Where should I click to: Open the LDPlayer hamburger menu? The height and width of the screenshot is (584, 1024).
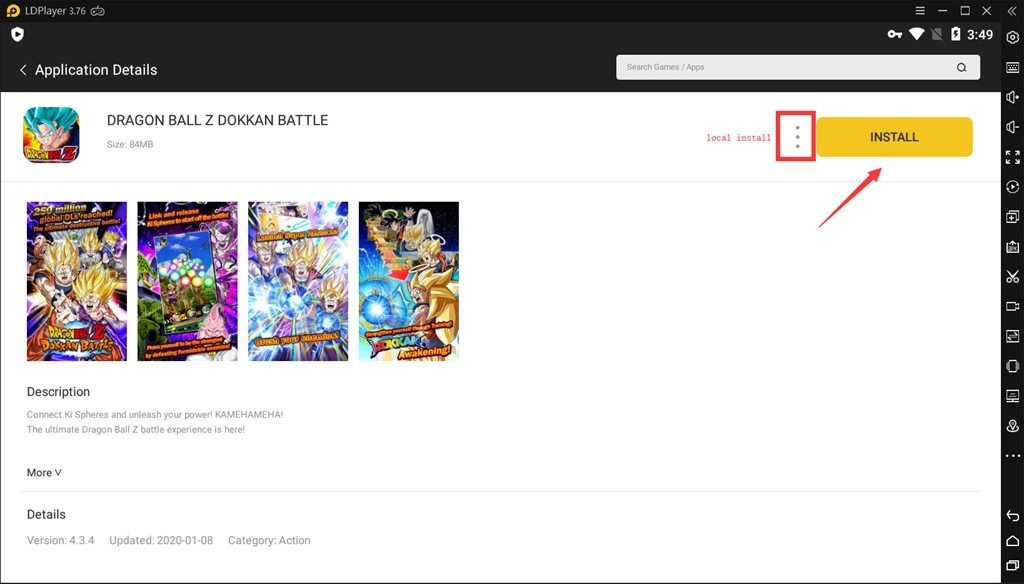click(x=919, y=10)
